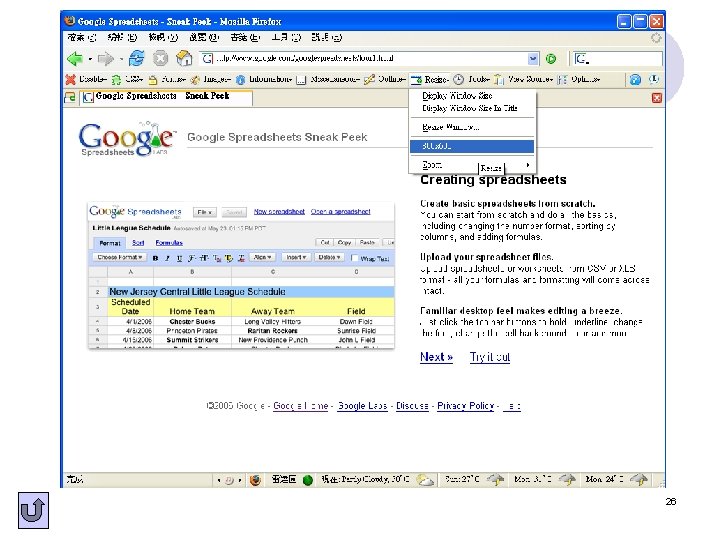The height and width of the screenshot is (540, 720).
Task: Click the Creating spreadsheets heading
Action: click(493, 180)
